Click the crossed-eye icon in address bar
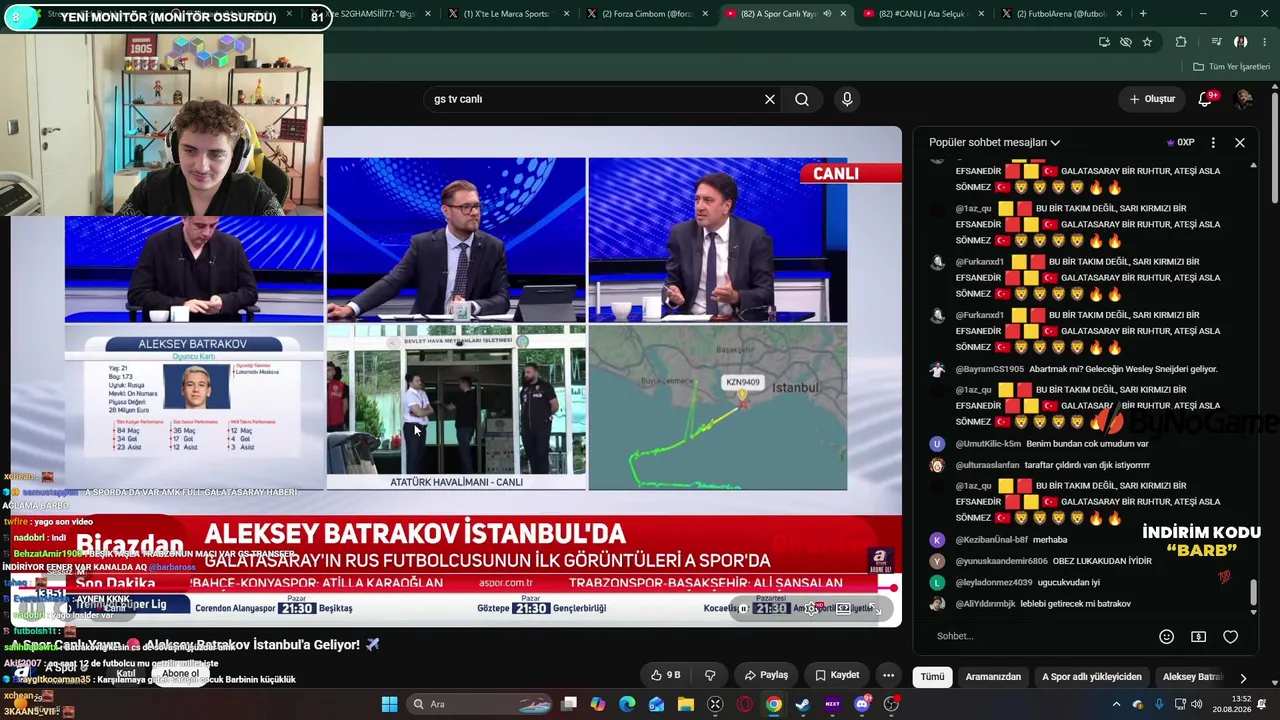This screenshot has width=1280, height=720. pyautogui.click(x=1126, y=42)
